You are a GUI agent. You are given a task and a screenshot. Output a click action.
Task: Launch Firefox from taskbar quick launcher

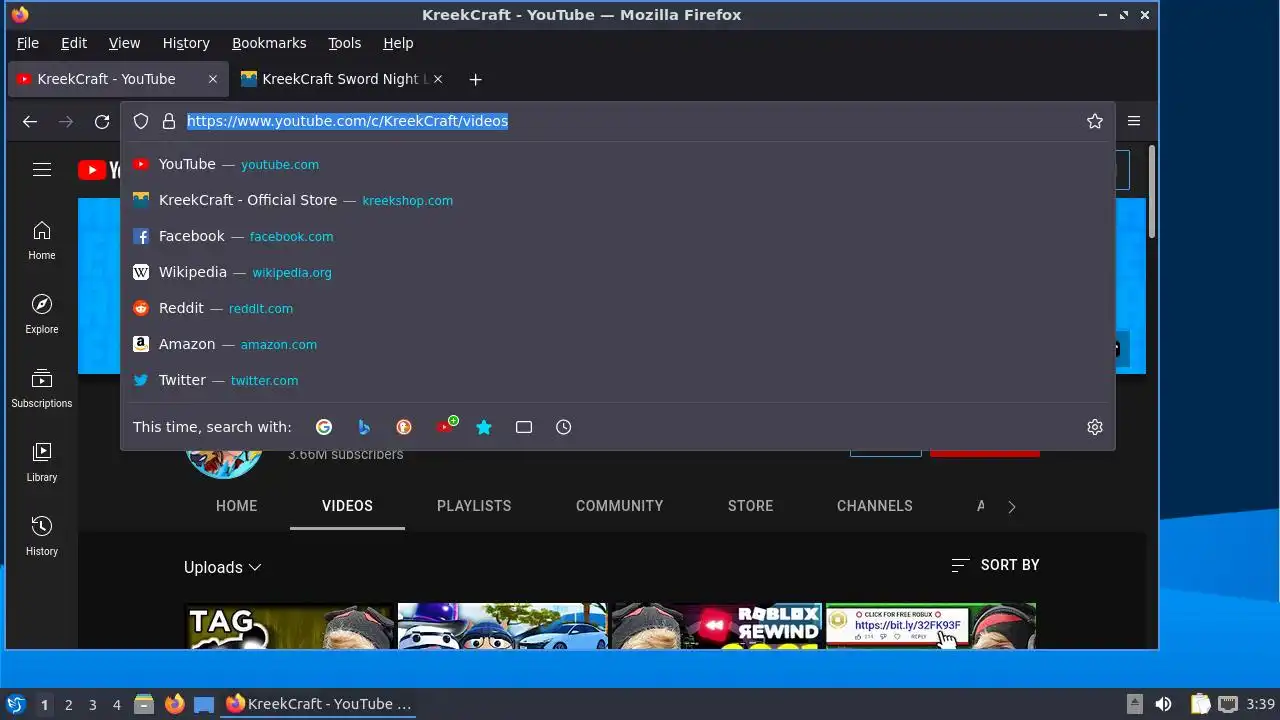174,704
